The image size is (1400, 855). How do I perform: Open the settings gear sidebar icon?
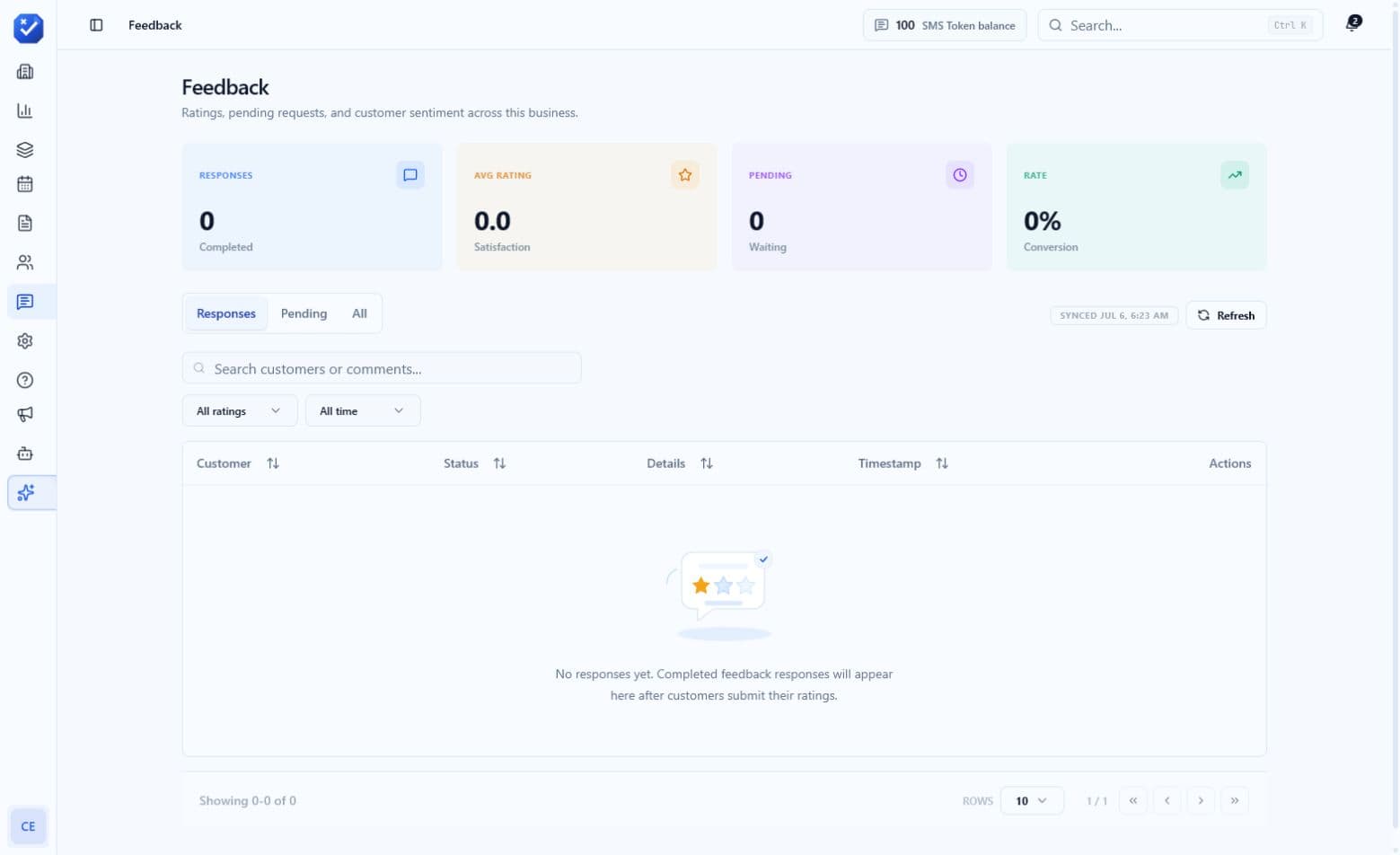click(25, 341)
